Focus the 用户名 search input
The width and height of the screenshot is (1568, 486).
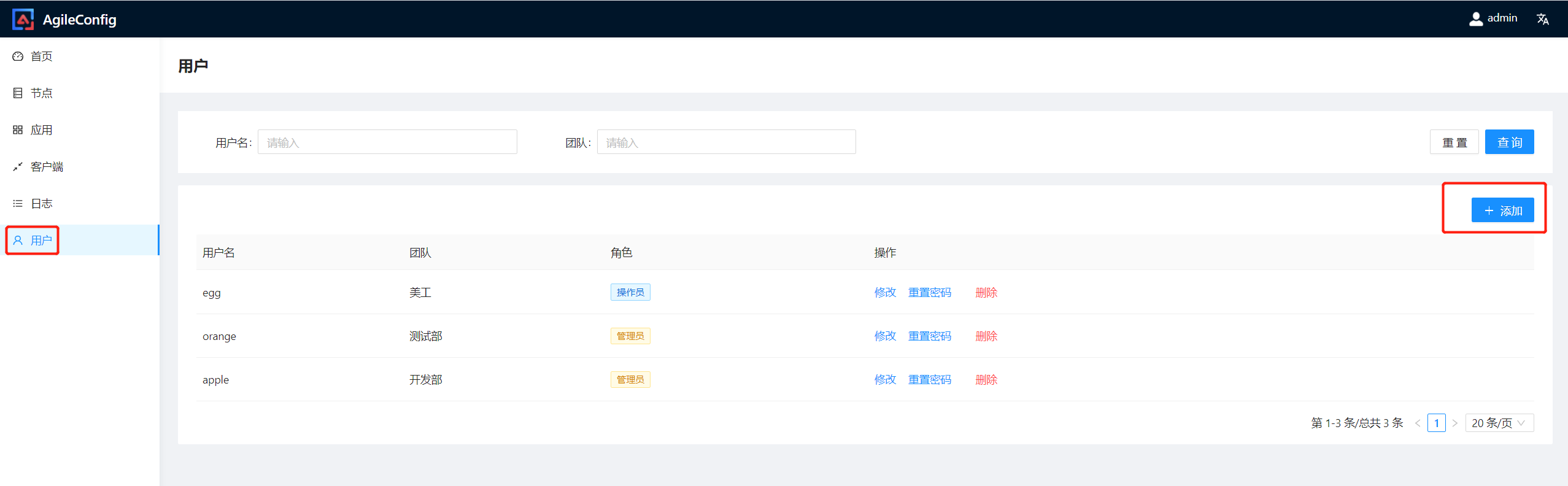387,142
